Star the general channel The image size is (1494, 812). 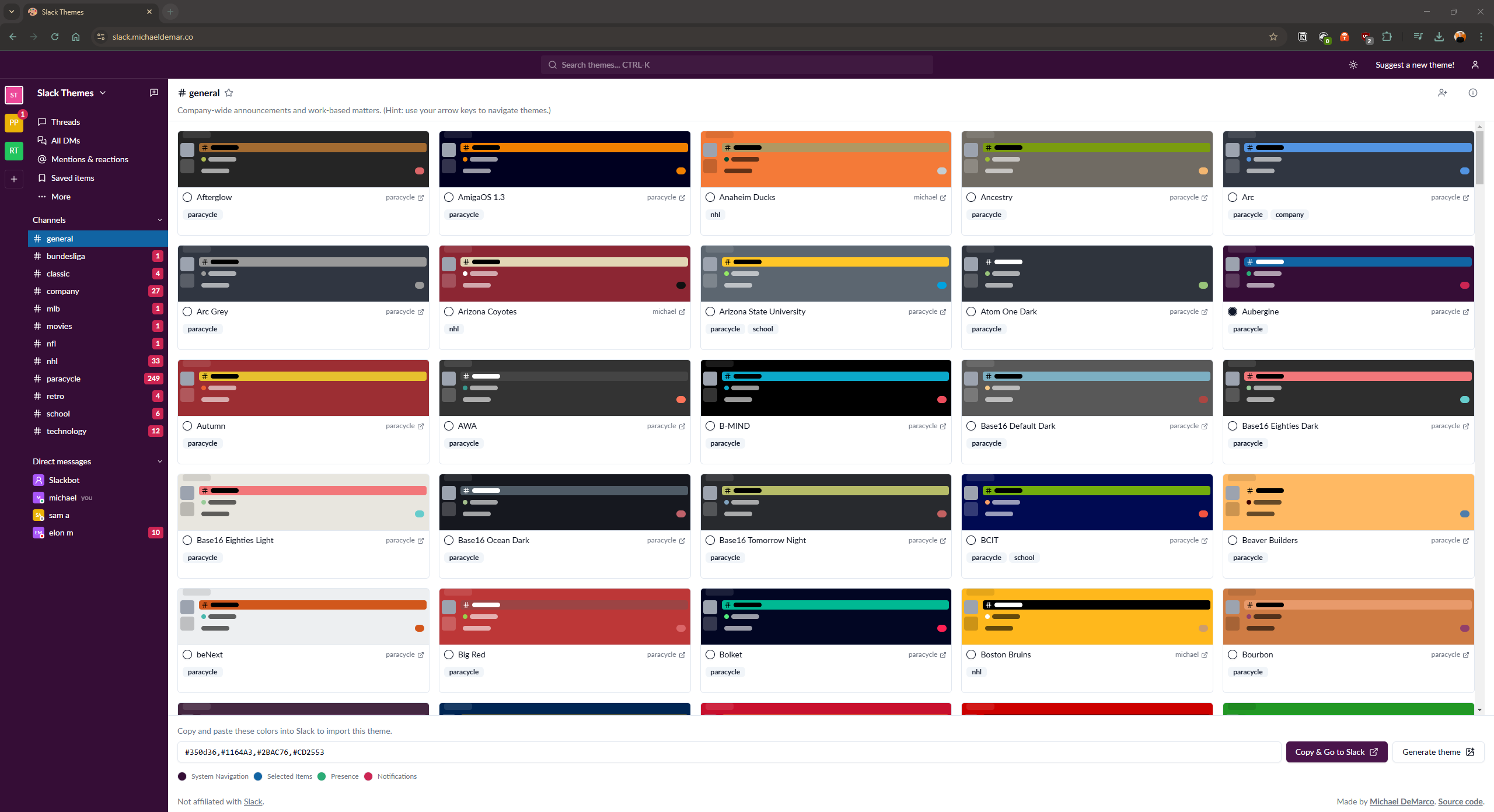[229, 93]
